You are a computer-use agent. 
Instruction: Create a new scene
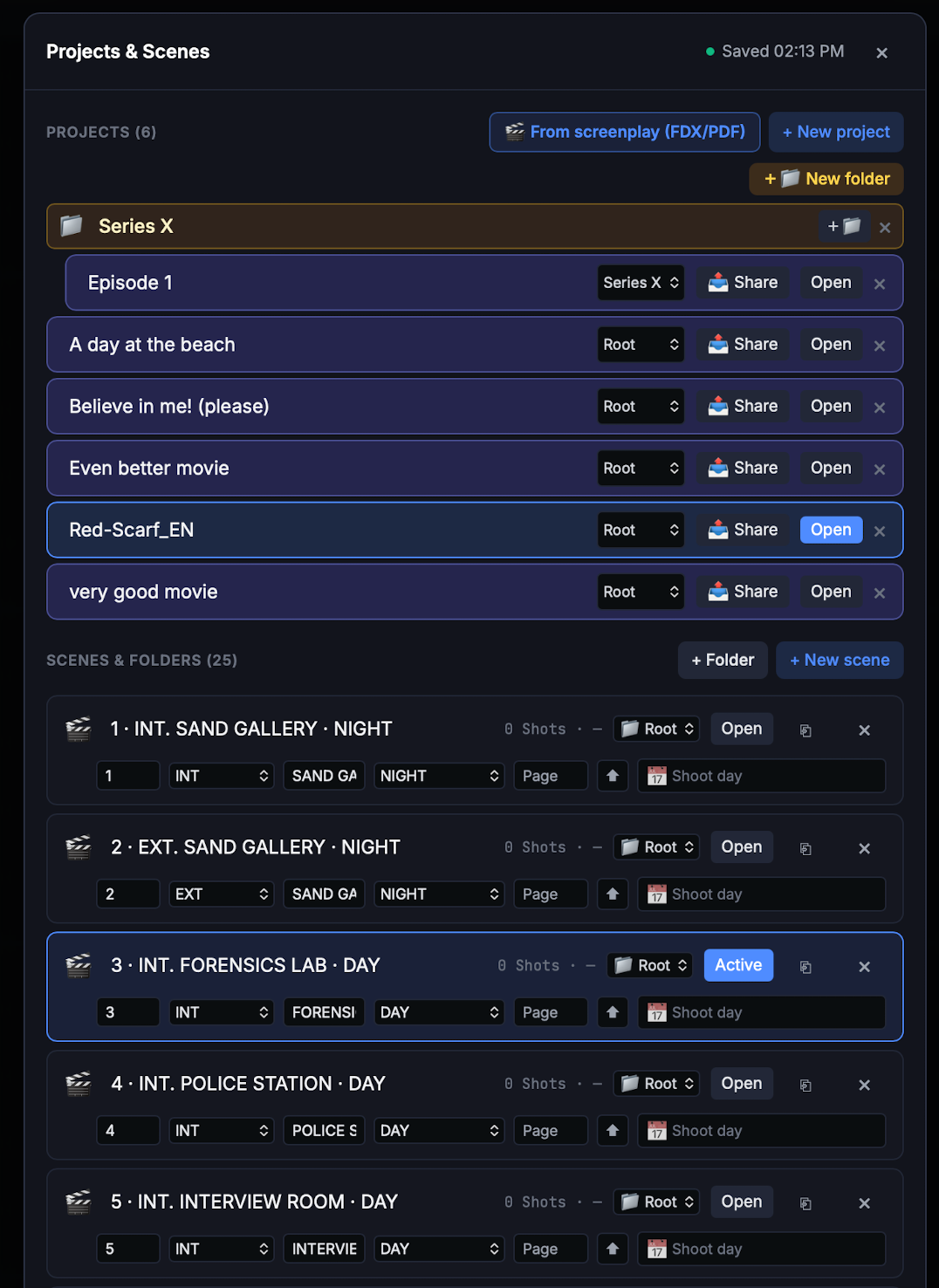[x=840, y=661]
